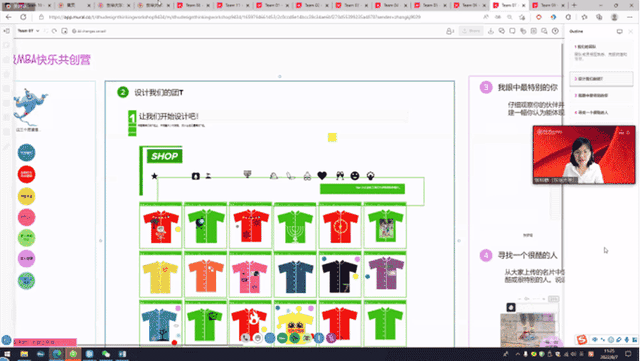Select the second highlighted outline item

[601, 78]
